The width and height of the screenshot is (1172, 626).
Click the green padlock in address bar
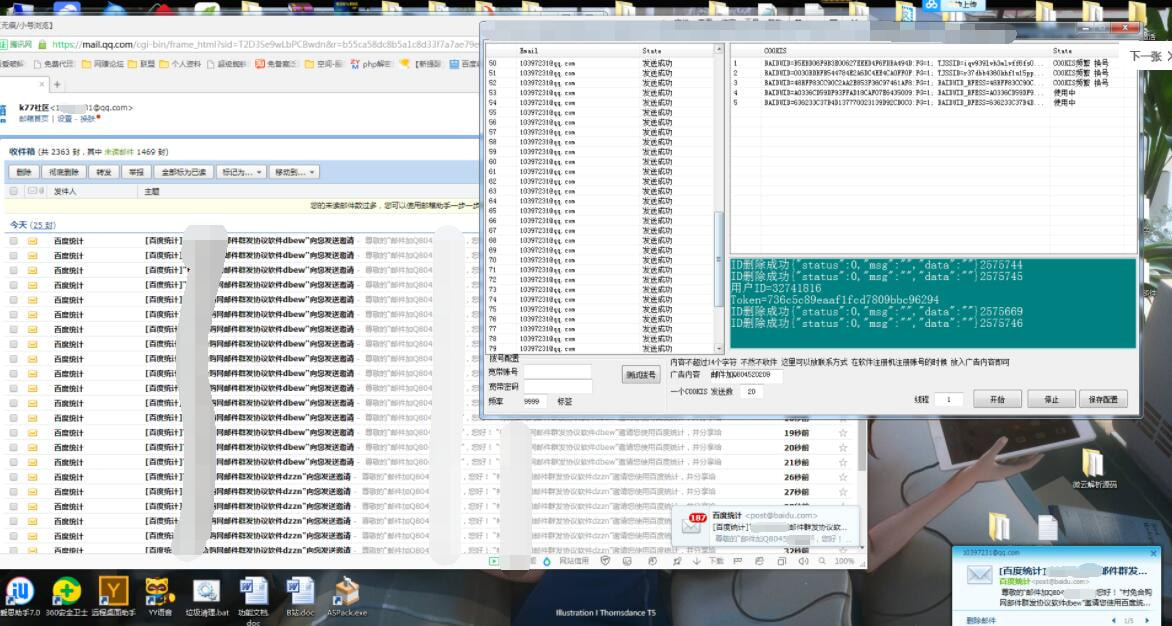coord(43,44)
